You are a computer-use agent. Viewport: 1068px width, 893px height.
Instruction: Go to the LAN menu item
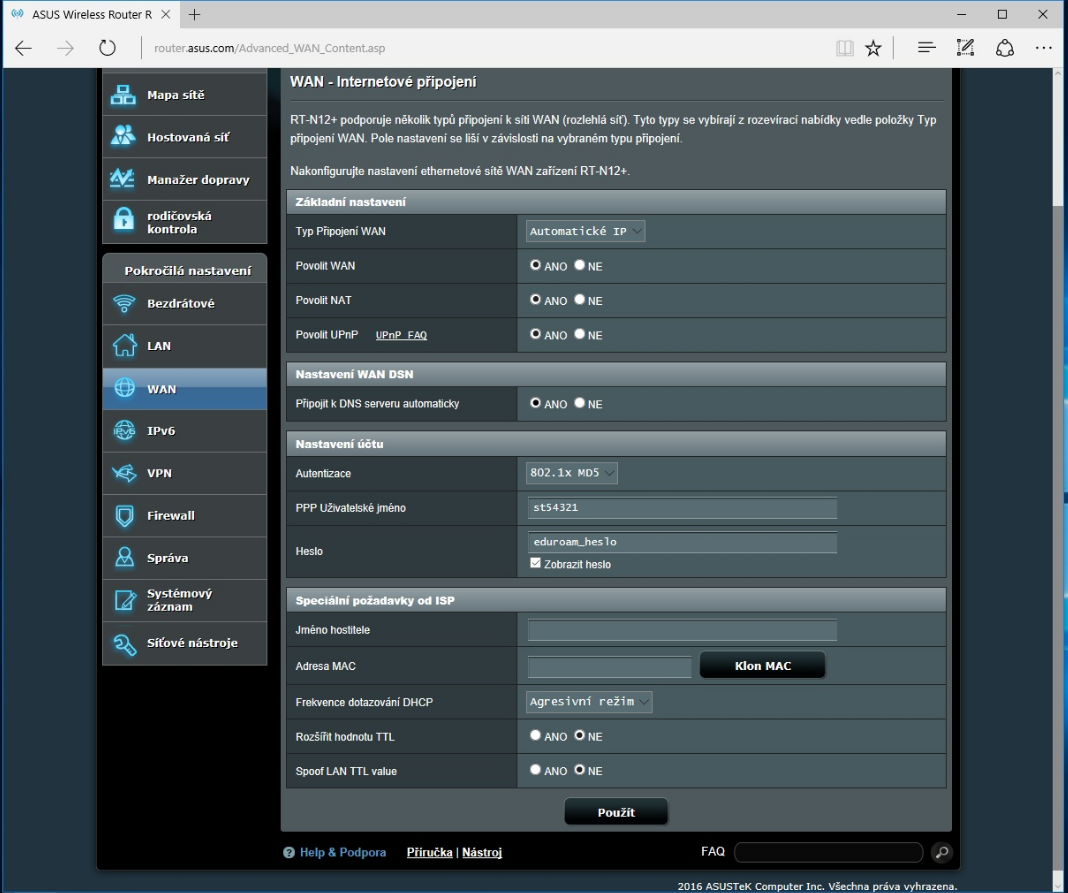(185, 346)
